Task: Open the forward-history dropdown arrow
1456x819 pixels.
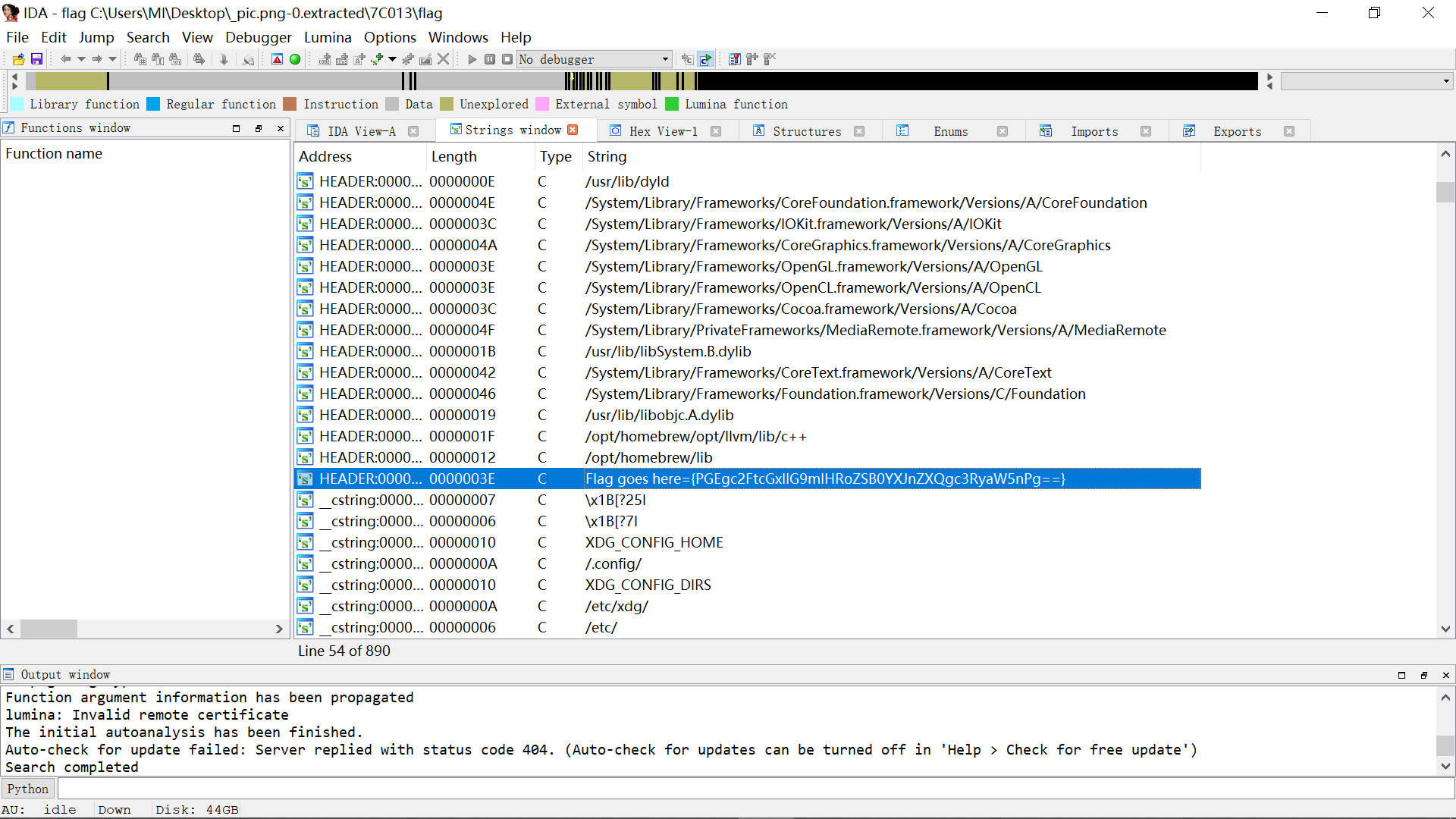Action: [112, 59]
